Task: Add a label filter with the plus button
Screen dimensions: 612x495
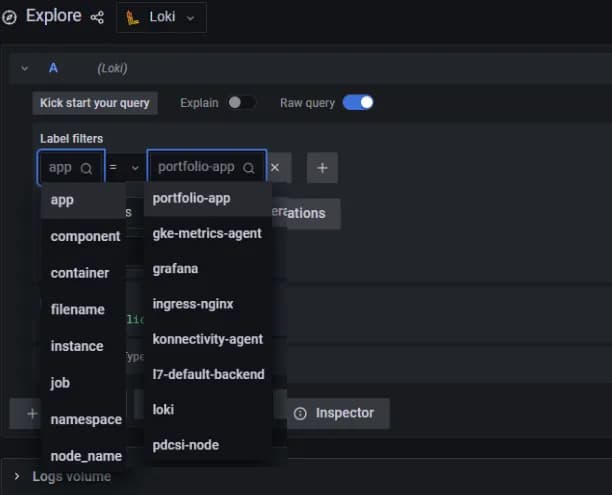Action: tap(322, 168)
